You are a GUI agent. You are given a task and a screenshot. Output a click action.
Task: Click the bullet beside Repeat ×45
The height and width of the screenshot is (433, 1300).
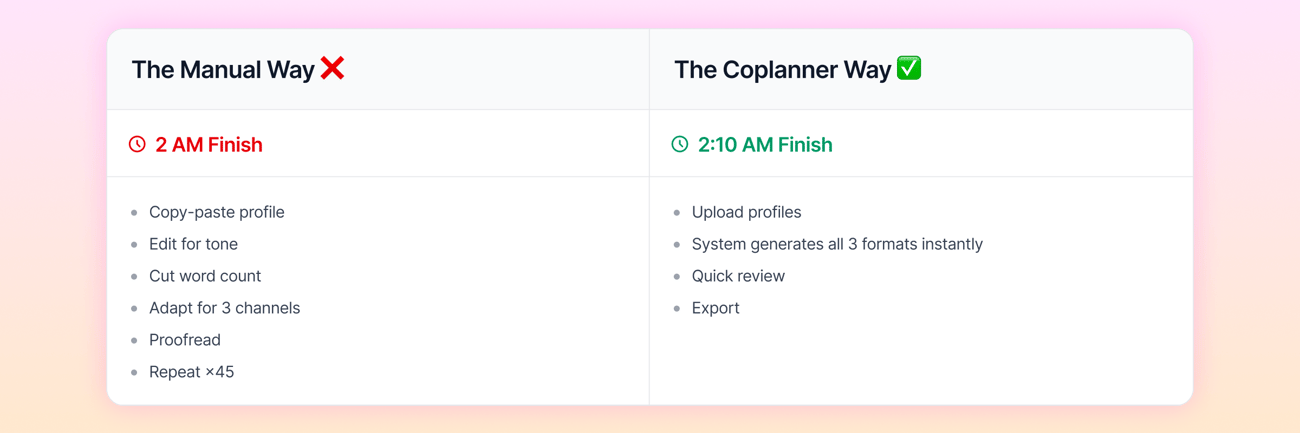[134, 373]
